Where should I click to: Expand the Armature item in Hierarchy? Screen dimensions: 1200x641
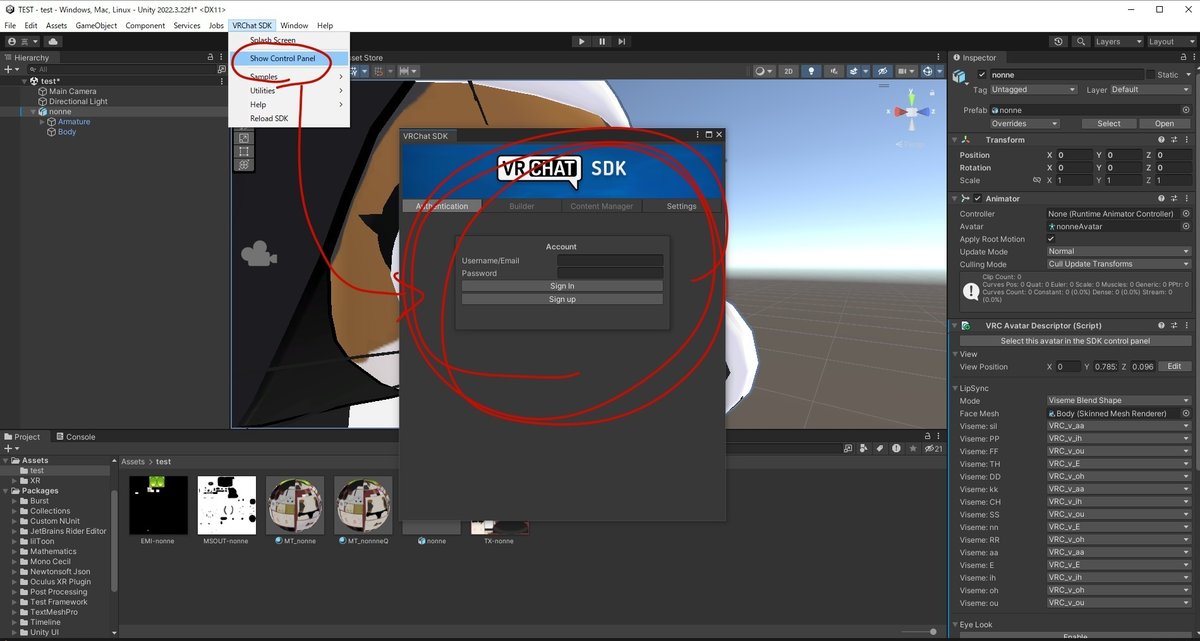click(41, 122)
